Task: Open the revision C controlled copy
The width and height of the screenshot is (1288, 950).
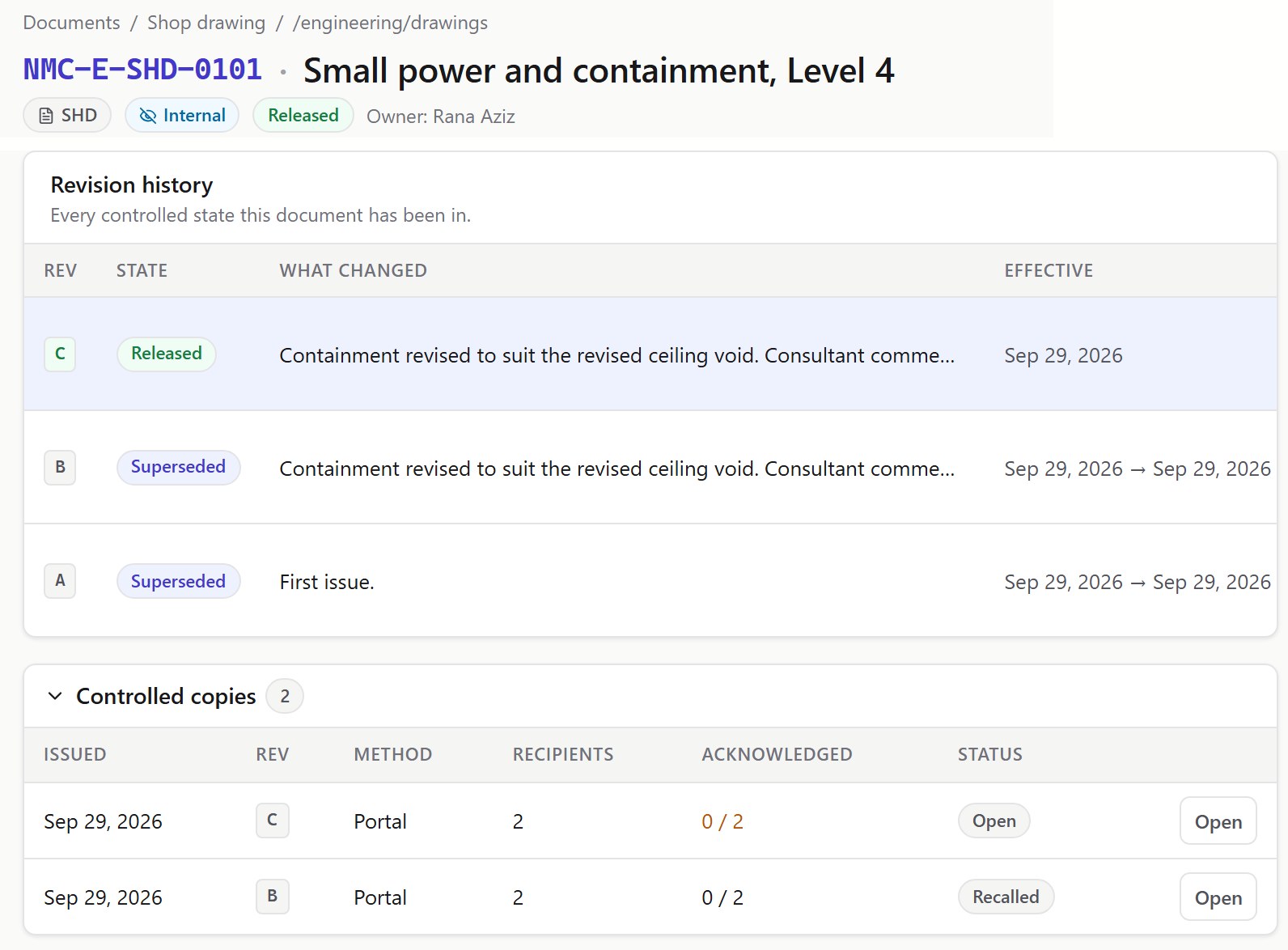Action: click(1218, 821)
